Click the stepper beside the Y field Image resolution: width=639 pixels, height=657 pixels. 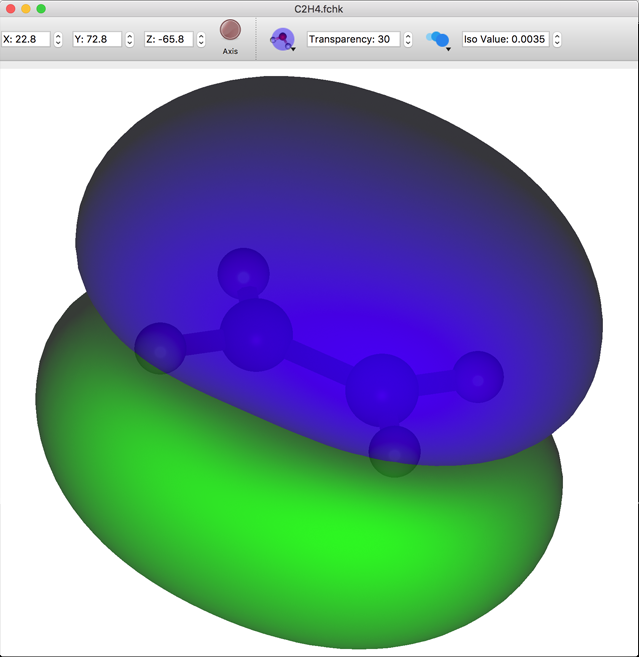pos(130,39)
